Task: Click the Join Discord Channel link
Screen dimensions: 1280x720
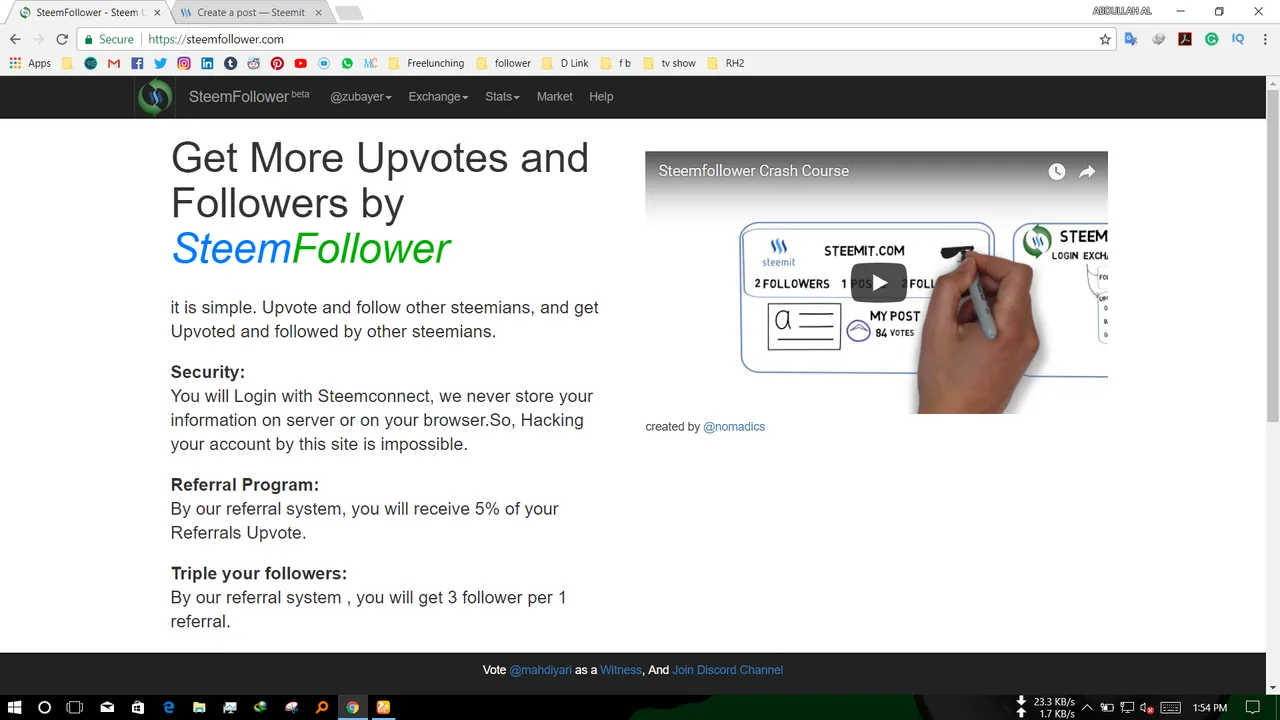Action: pos(728,670)
